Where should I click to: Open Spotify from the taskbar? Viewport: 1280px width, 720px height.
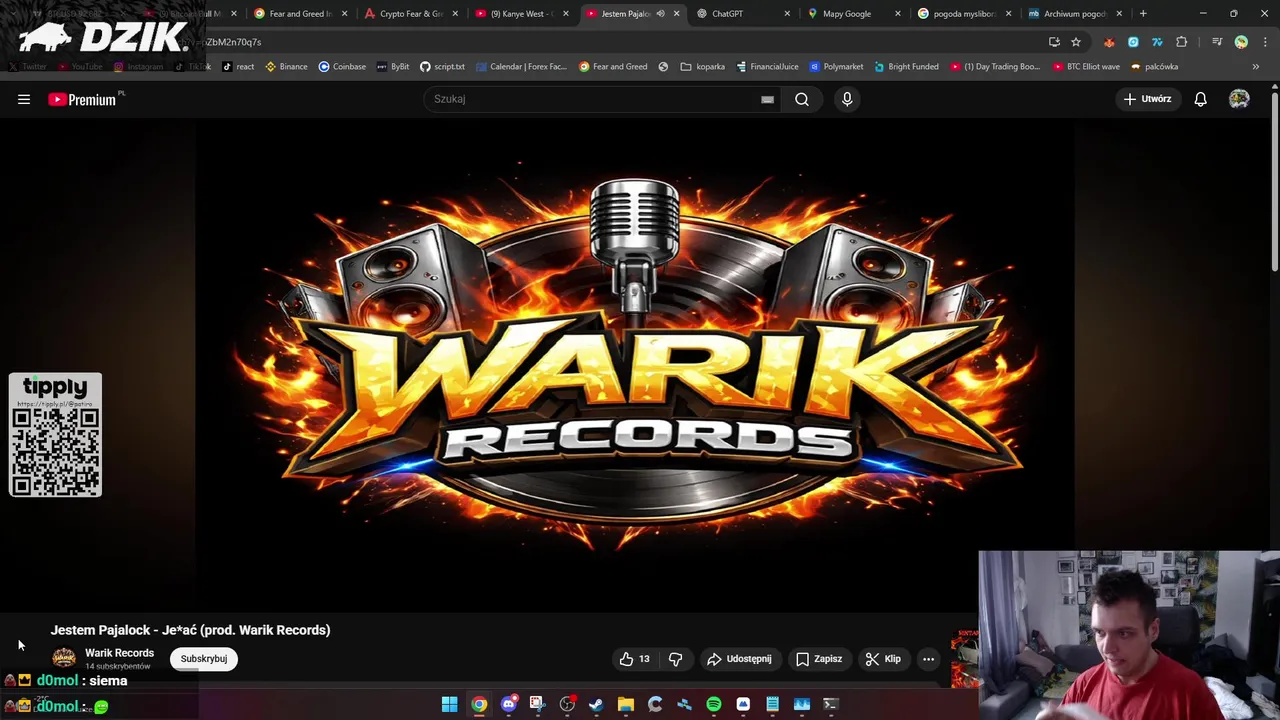tap(714, 704)
